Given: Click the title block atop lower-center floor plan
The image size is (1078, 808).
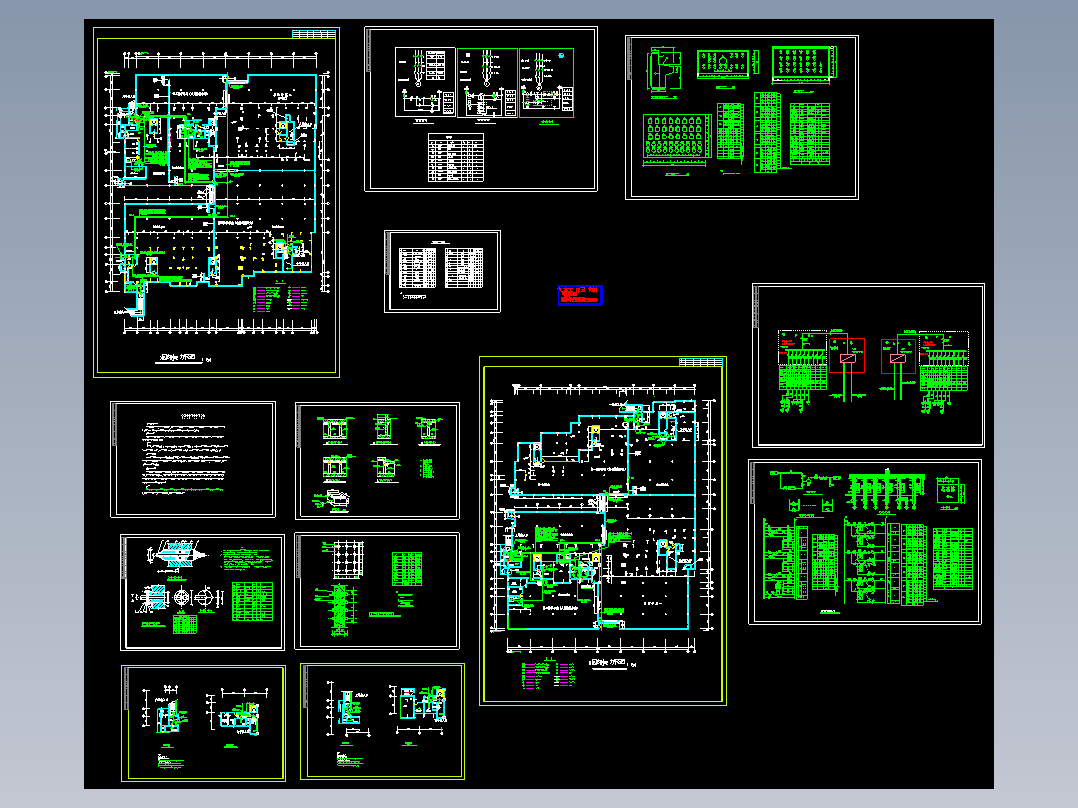Looking at the screenshot, I should coord(701,362).
